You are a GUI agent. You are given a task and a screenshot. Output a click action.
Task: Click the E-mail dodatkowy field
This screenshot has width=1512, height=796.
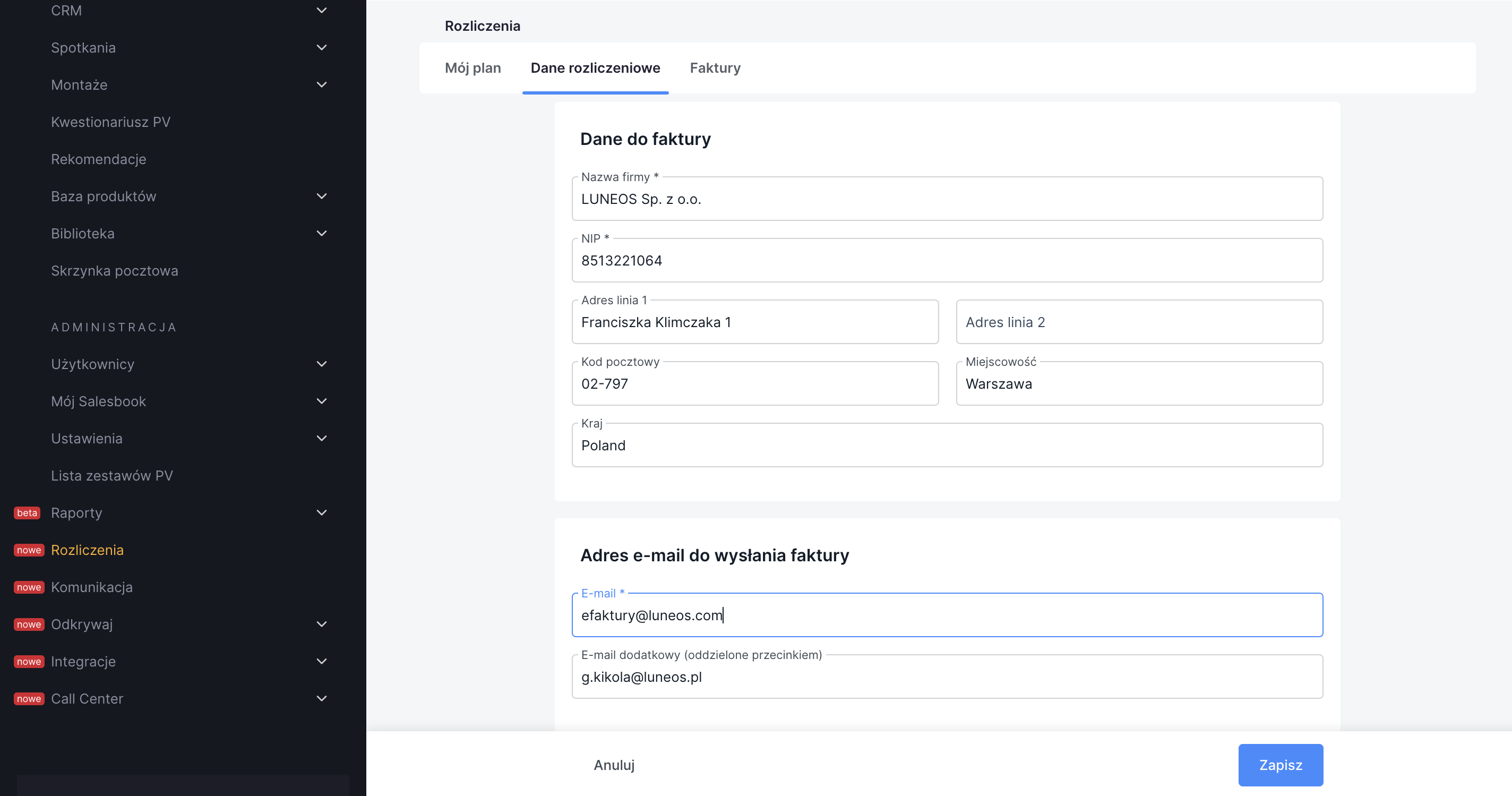tap(947, 677)
